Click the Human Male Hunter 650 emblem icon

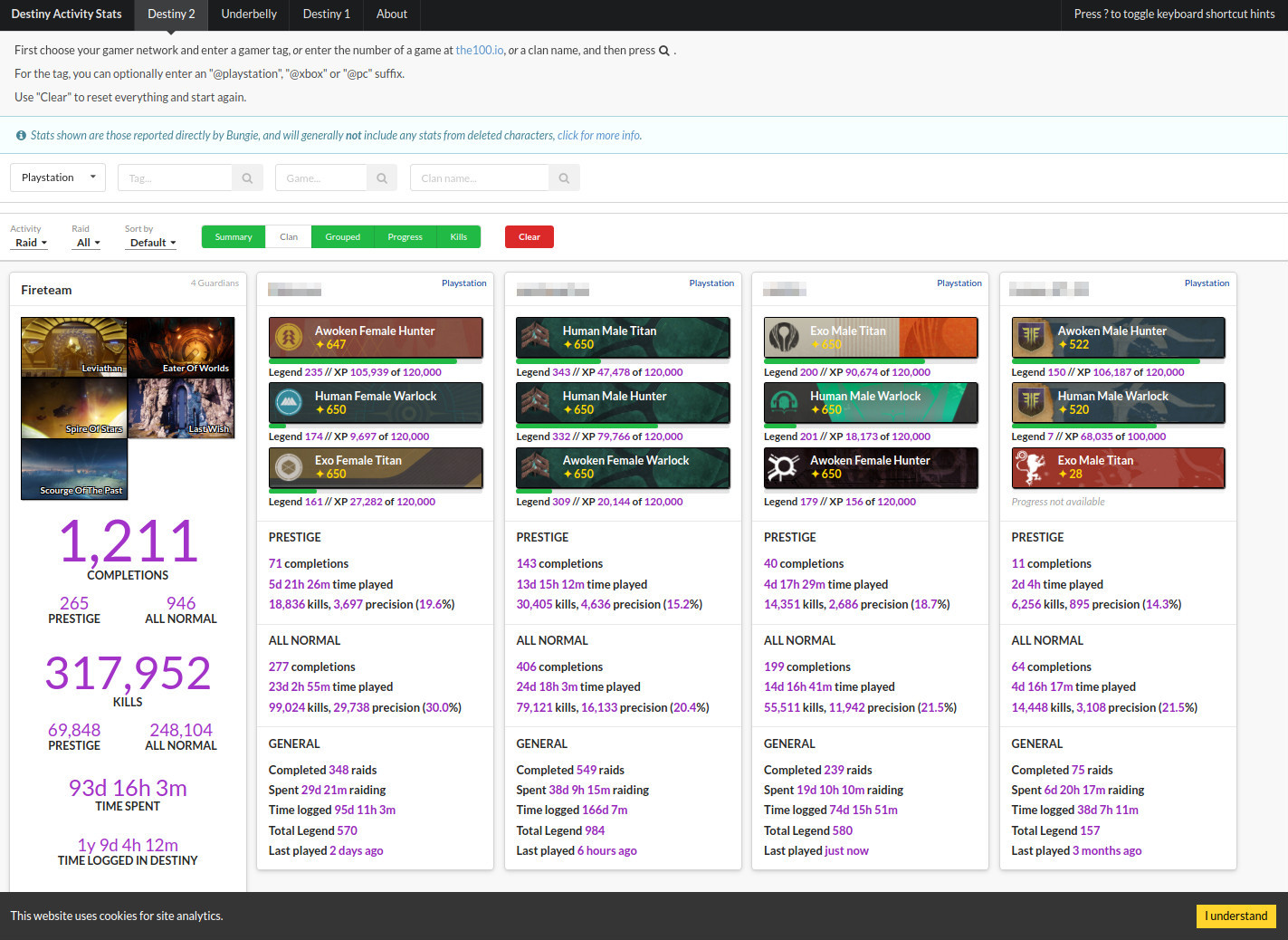coord(536,403)
